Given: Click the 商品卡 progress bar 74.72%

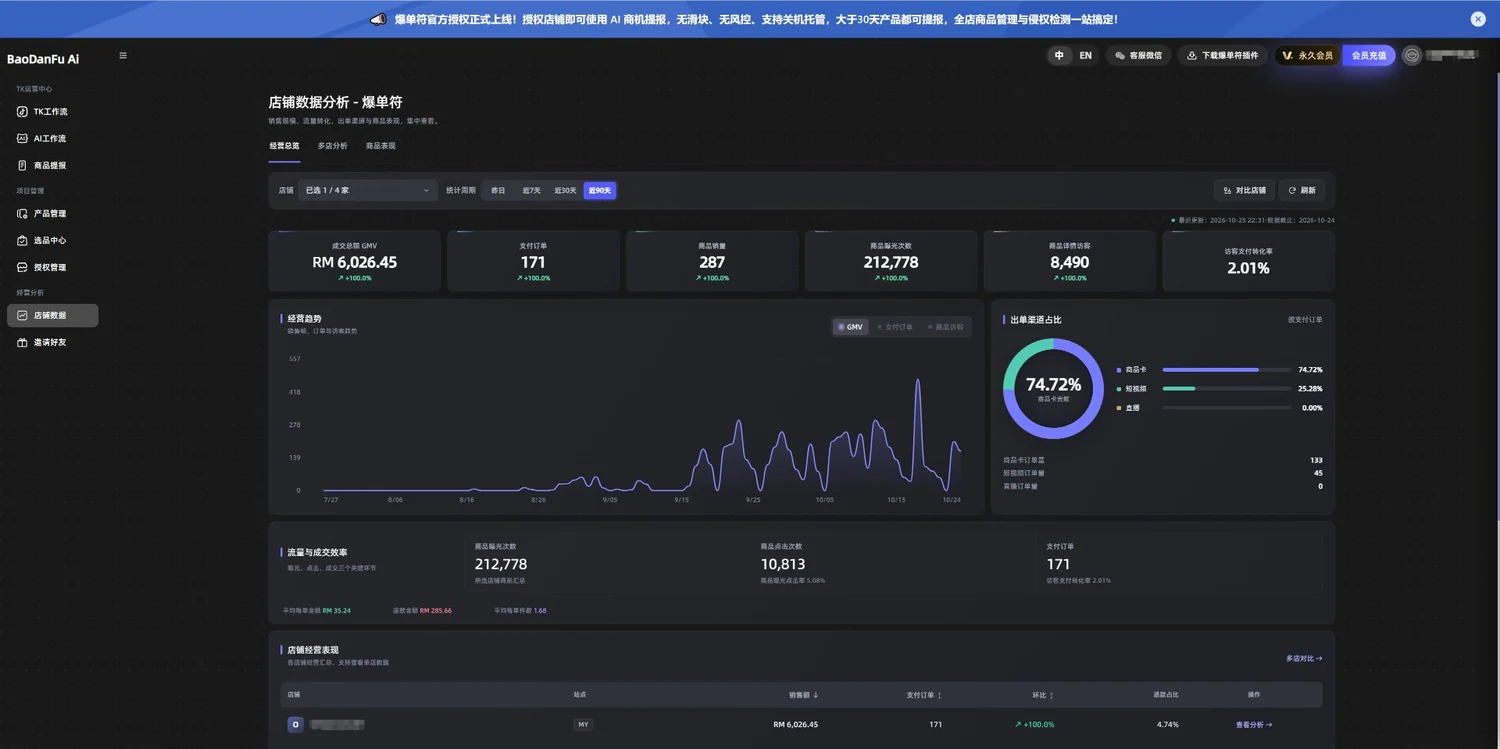Looking at the screenshot, I should click(1227, 370).
